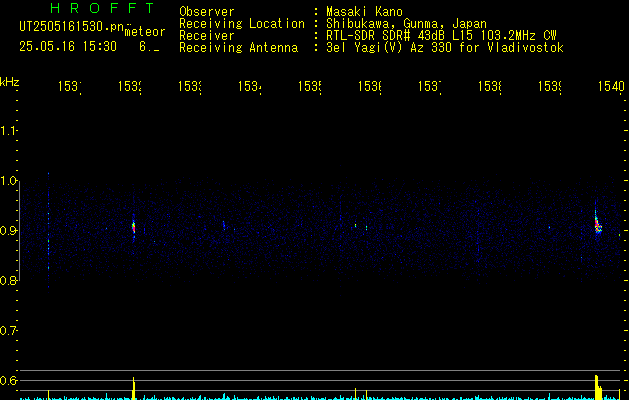Click the yellow intensity peak below the 1540 echo

click(x=598, y=387)
